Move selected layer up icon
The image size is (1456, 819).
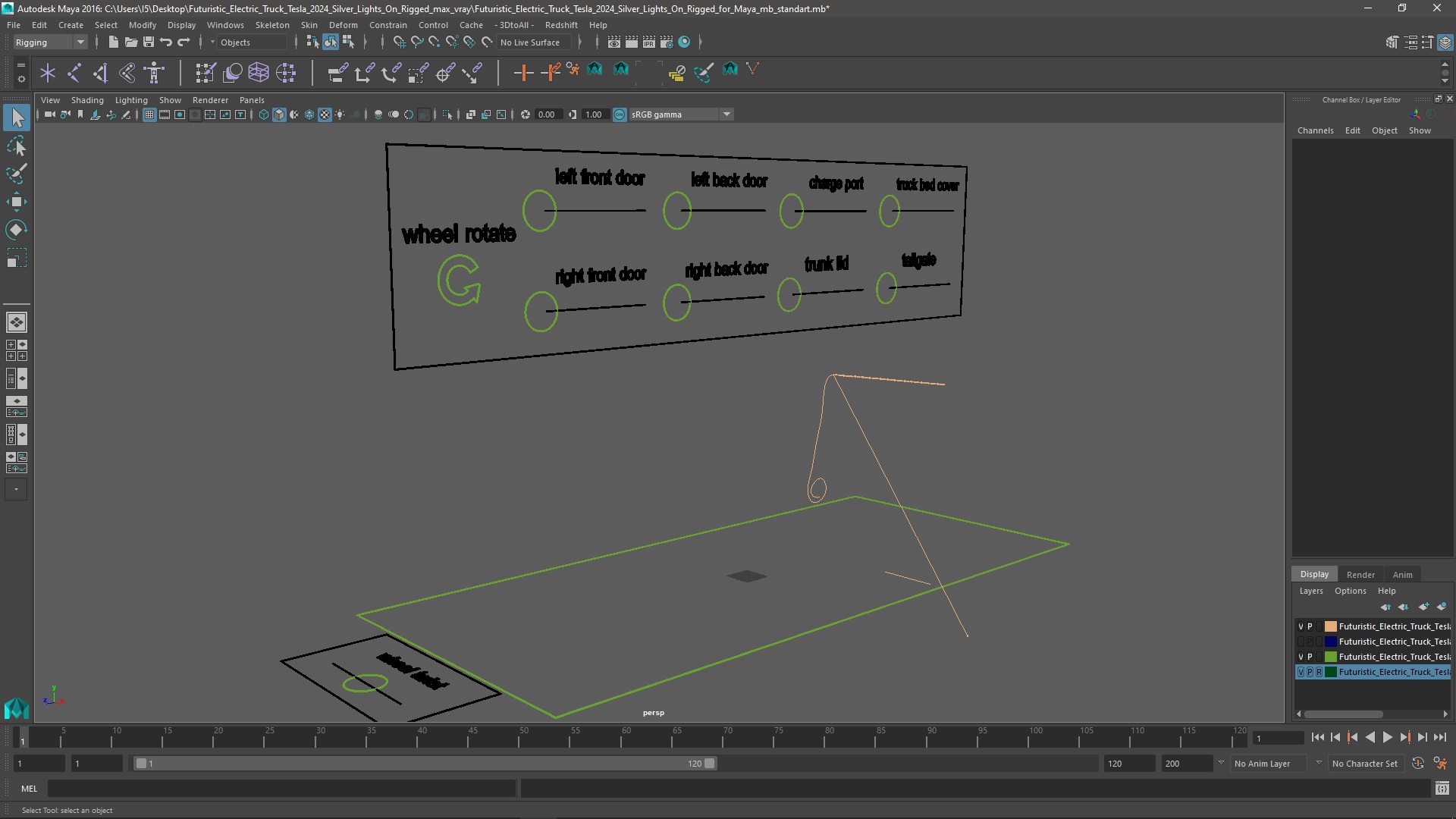(1385, 607)
